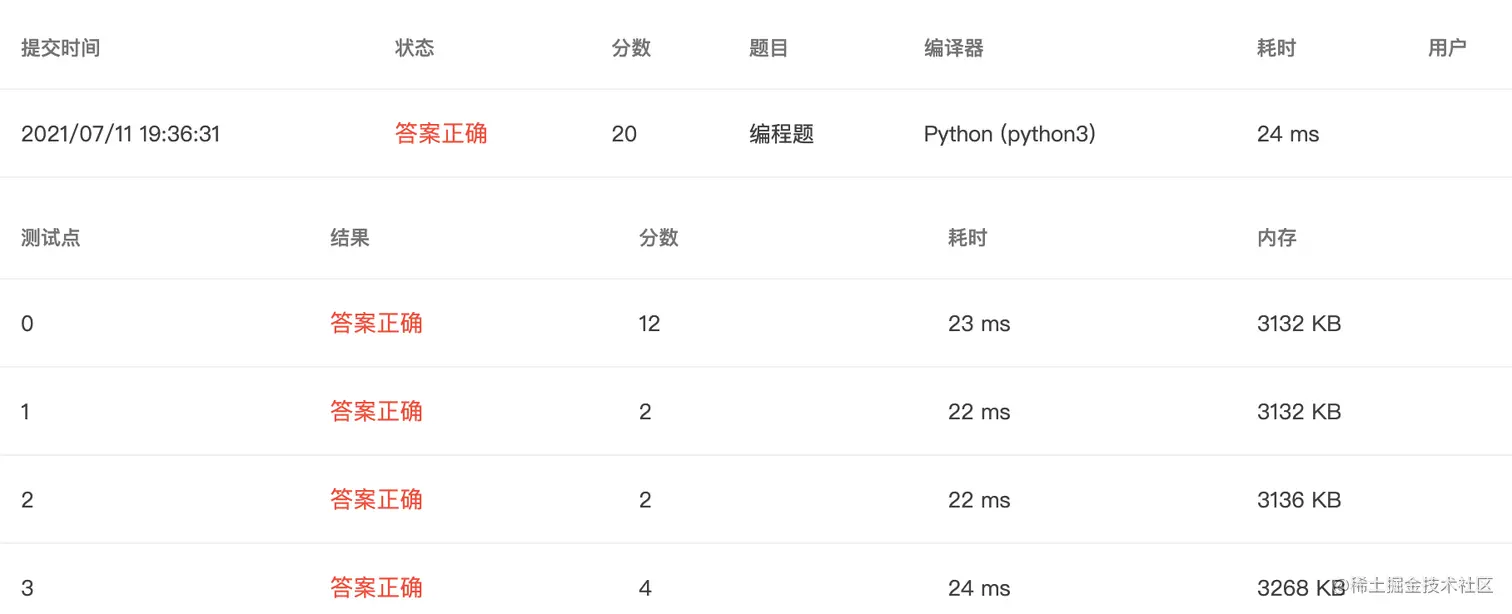Click the 状态 column header
1512x614 pixels.
pyautogui.click(x=415, y=48)
